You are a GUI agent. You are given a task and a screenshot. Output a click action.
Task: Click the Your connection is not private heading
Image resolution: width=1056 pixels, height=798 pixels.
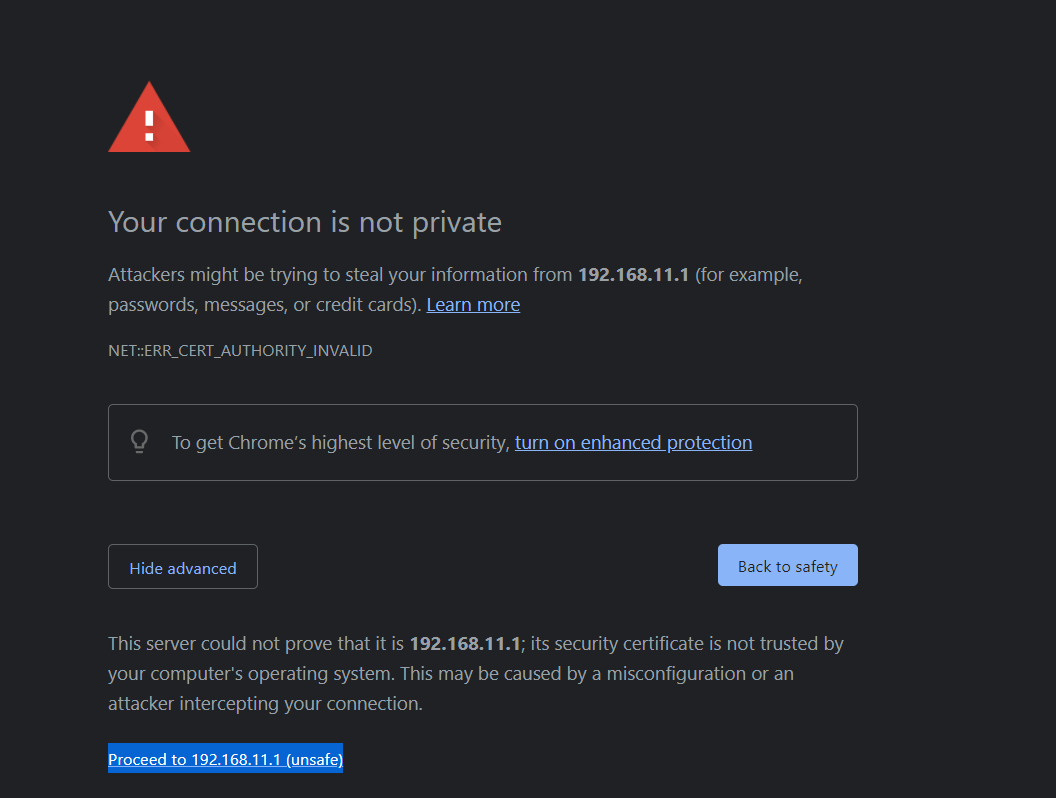pyautogui.click(x=304, y=221)
